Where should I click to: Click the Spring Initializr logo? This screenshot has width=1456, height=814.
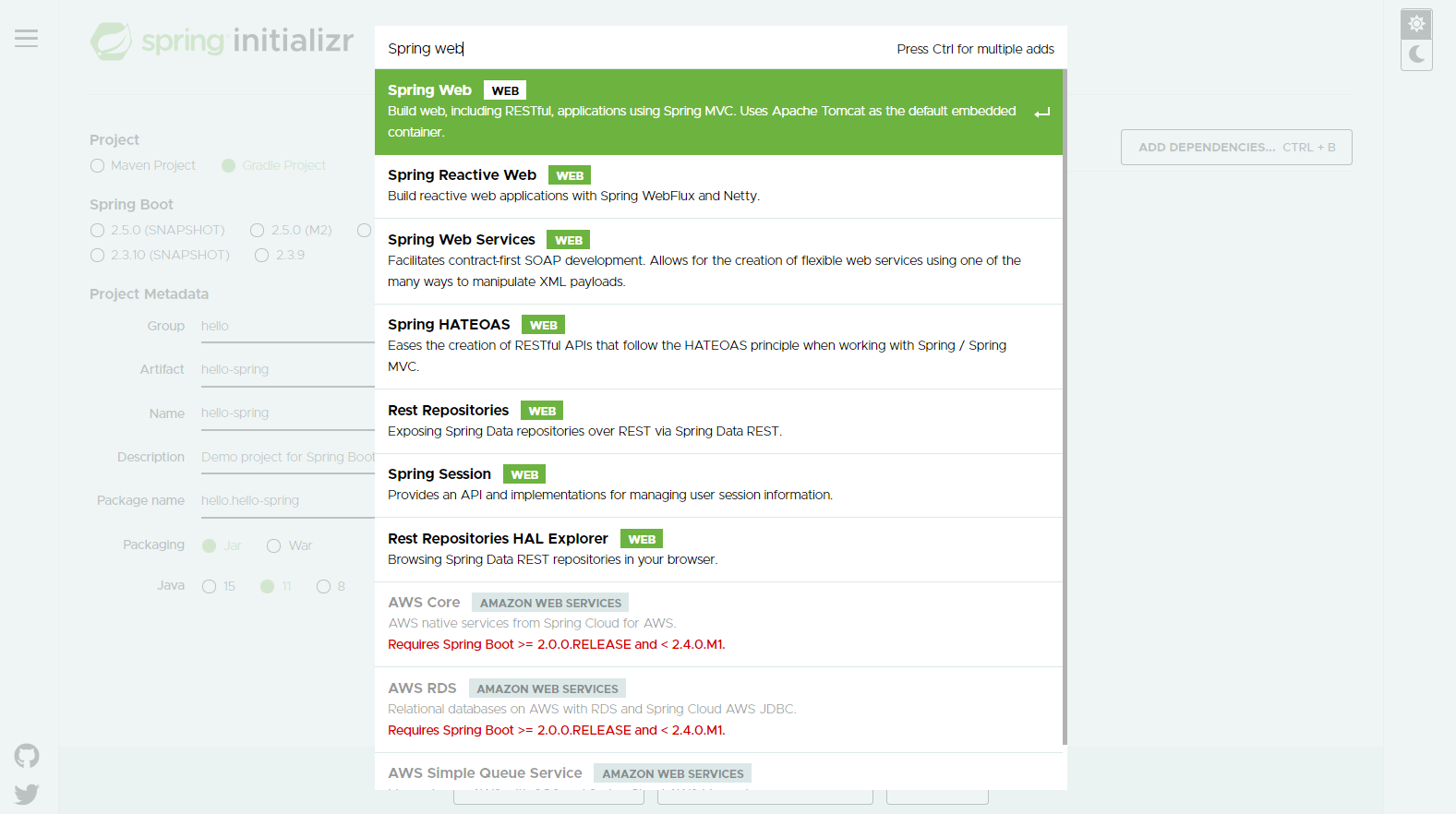tap(223, 42)
